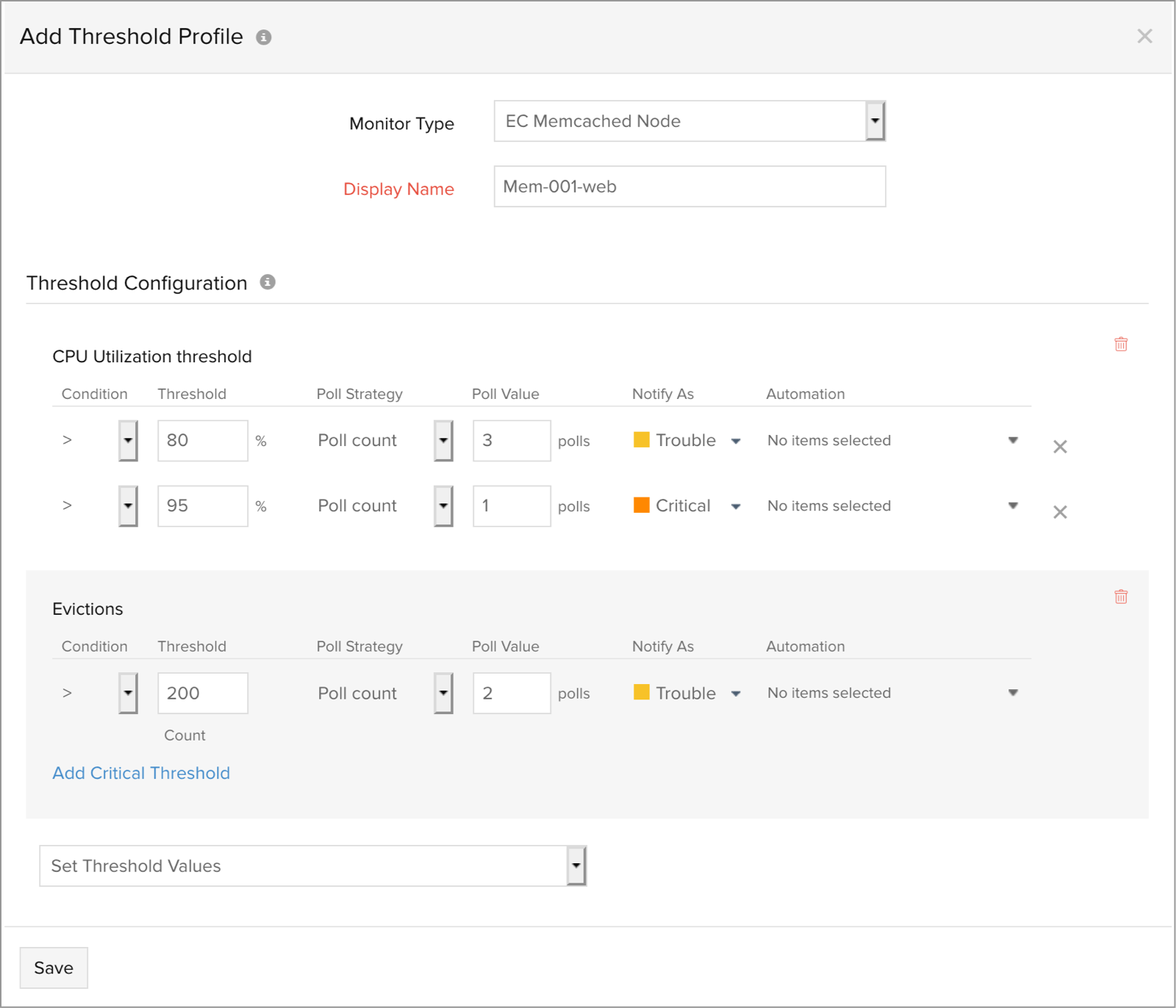Expand the Set Threshold Values dropdown

tap(576, 865)
